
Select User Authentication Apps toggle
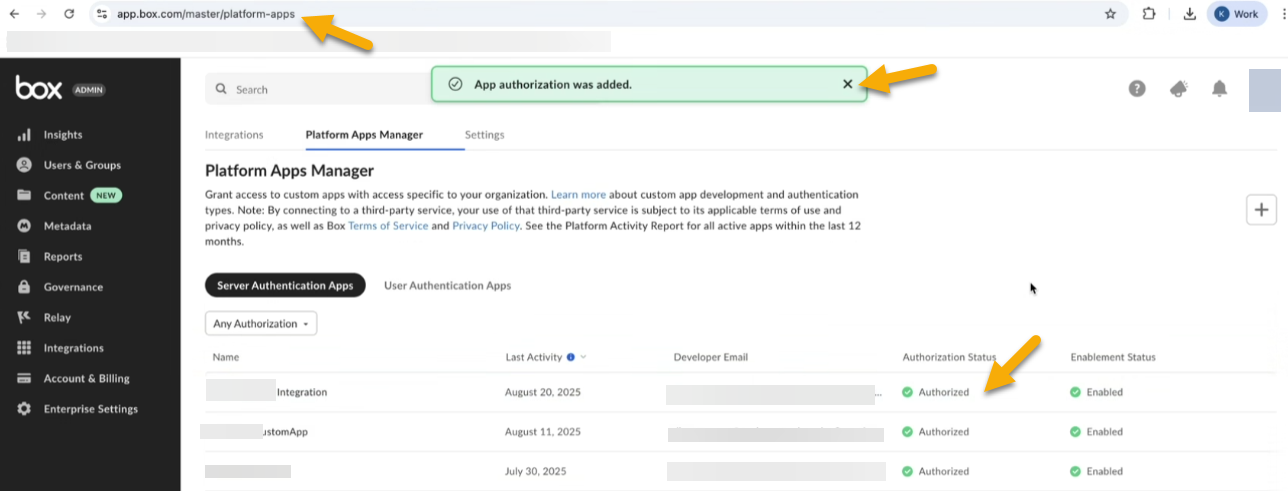click(x=447, y=285)
